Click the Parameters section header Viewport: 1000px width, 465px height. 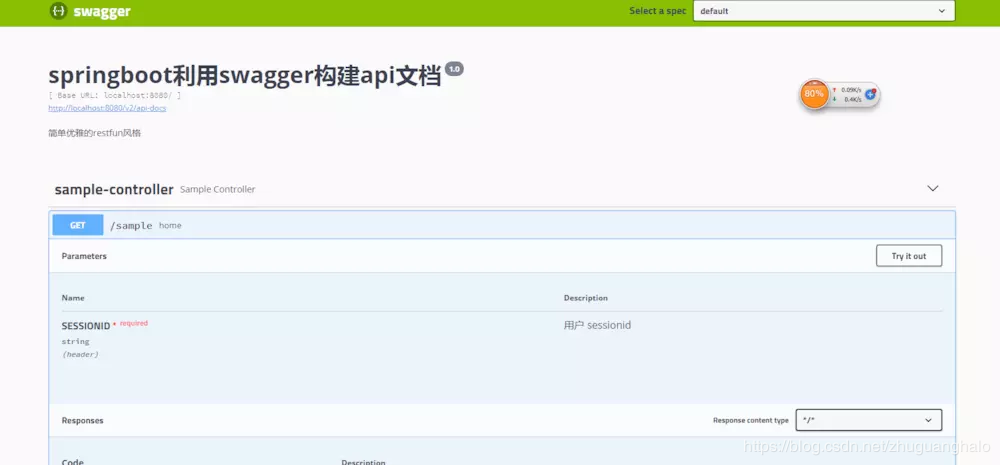[84, 256]
